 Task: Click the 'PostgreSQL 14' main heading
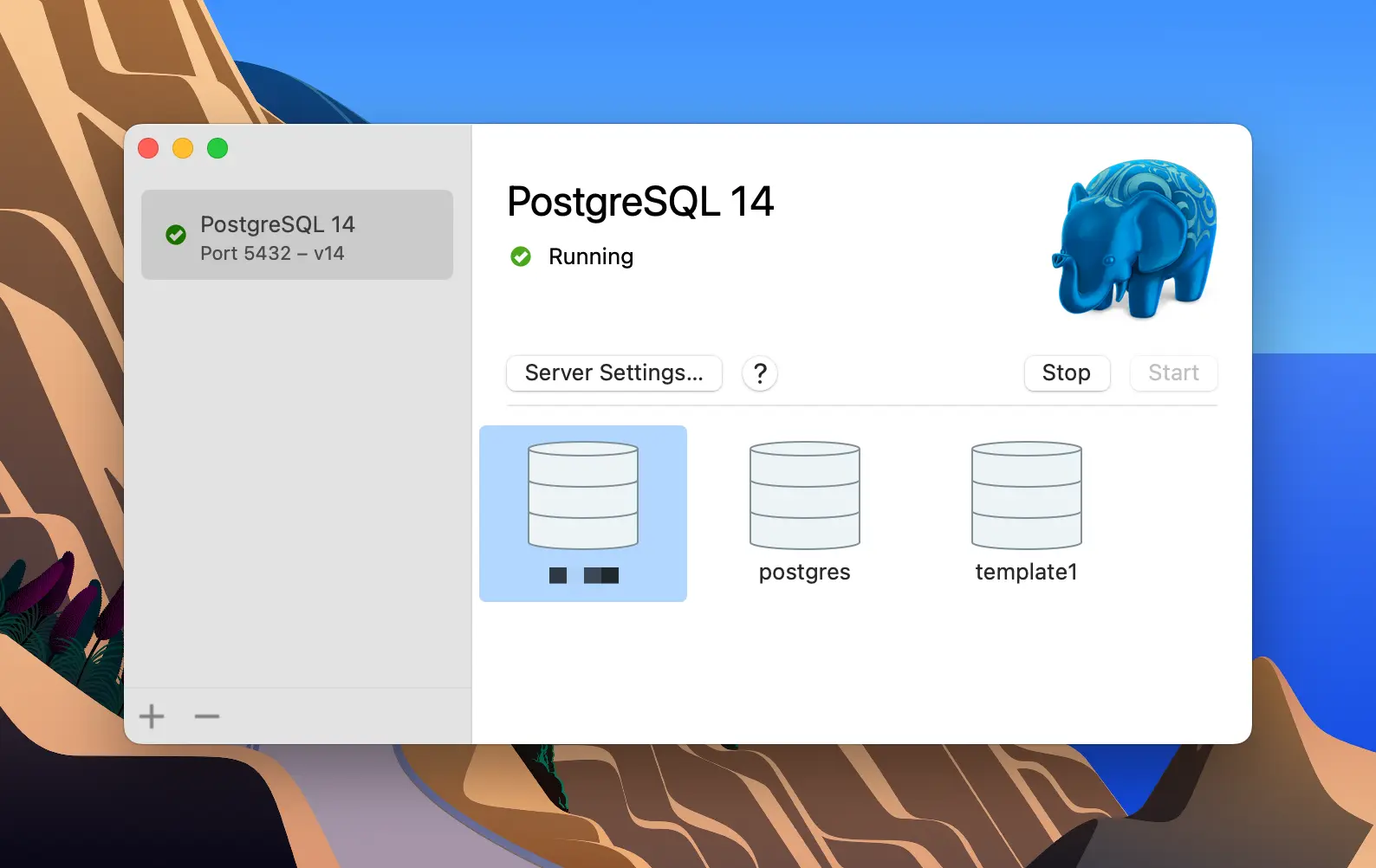pyautogui.click(x=639, y=202)
